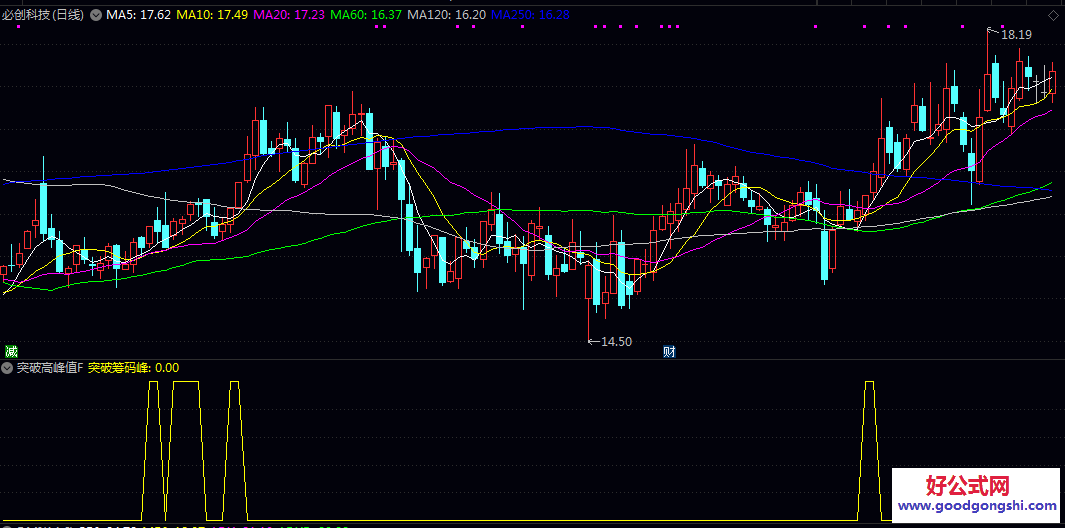The width and height of the screenshot is (1065, 528).
Task: Click the MA20: 17.23 label
Action: (290, 15)
